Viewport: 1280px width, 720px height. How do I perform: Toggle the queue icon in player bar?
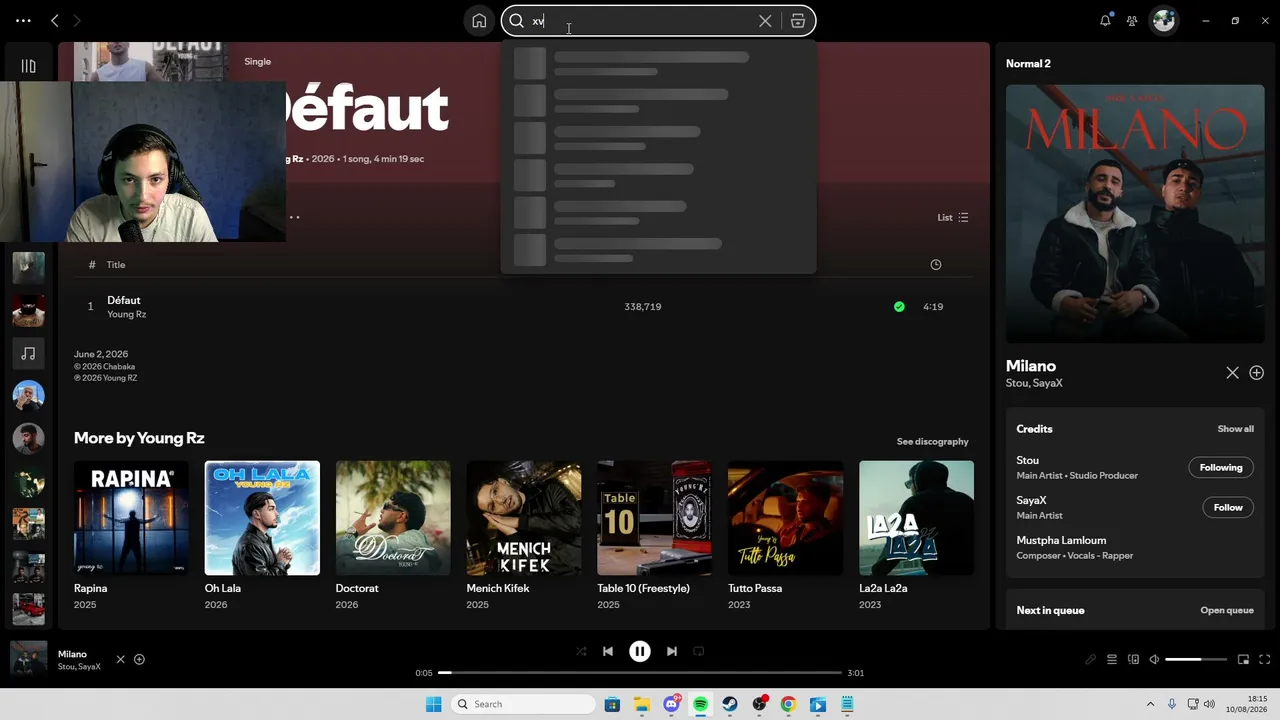(1112, 660)
